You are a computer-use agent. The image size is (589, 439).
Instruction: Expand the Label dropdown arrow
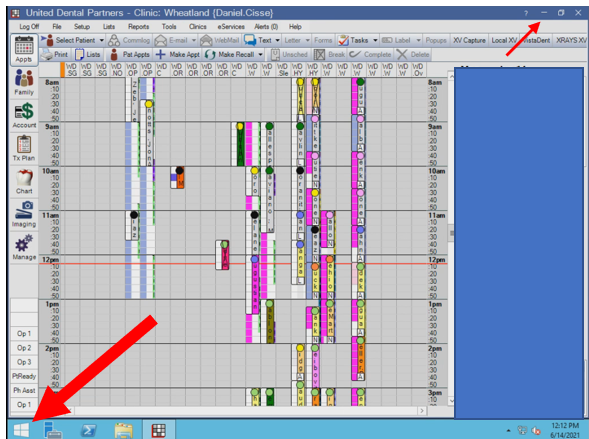tap(418, 40)
